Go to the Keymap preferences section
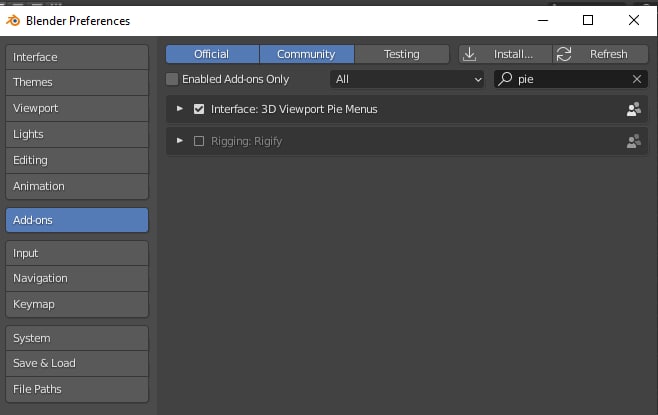This screenshot has width=658, height=415. tap(77, 304)
